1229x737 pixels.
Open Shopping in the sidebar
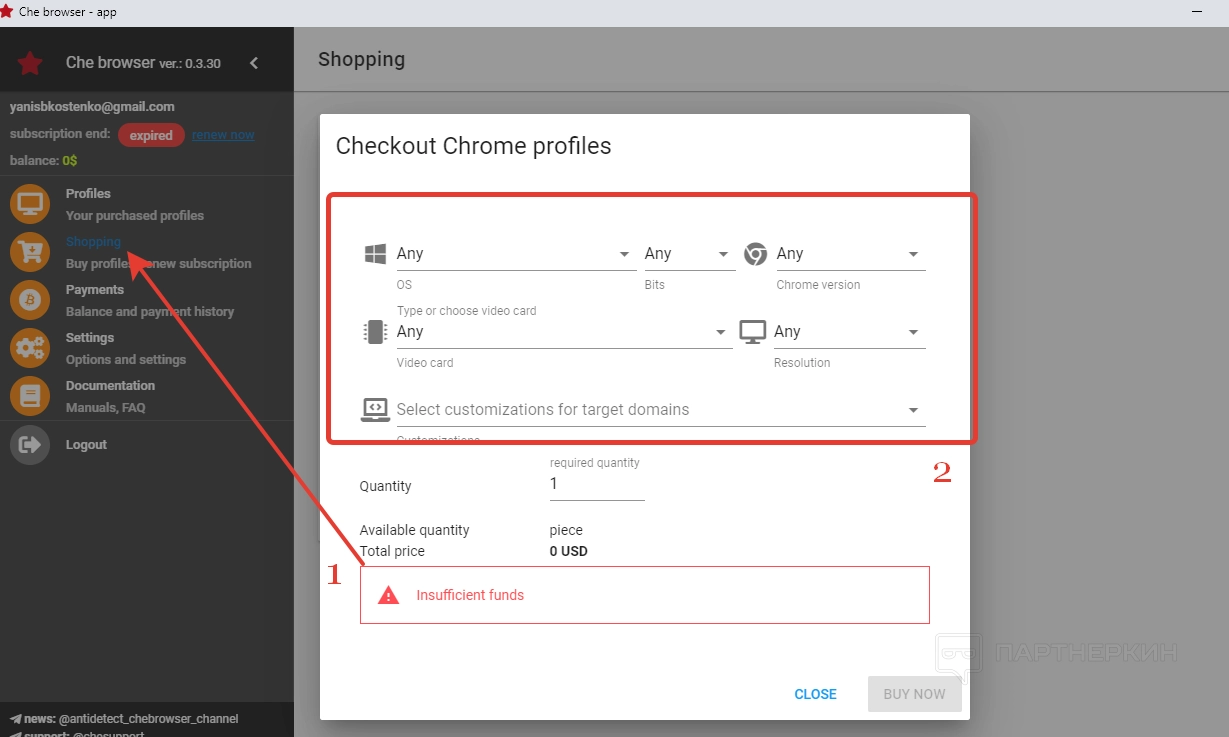[x=147, y=252]
